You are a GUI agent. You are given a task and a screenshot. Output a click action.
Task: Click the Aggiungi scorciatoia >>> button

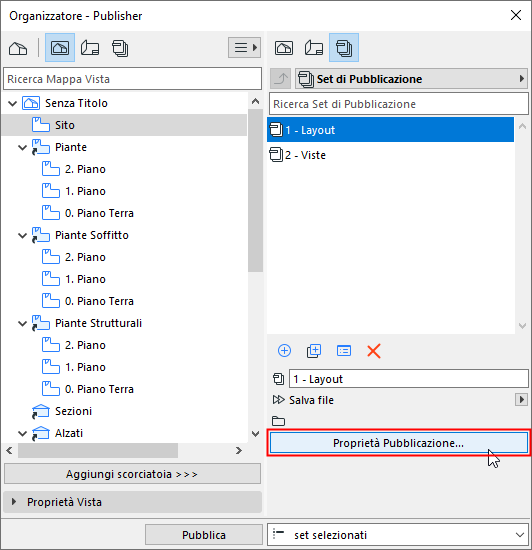coord(133,474)
